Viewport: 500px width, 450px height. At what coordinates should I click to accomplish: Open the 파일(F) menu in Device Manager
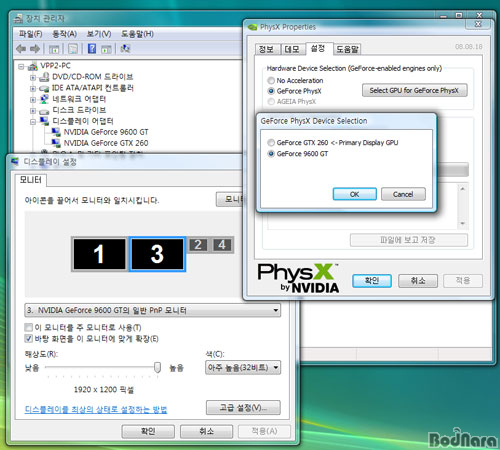click(x=30, y=34)
